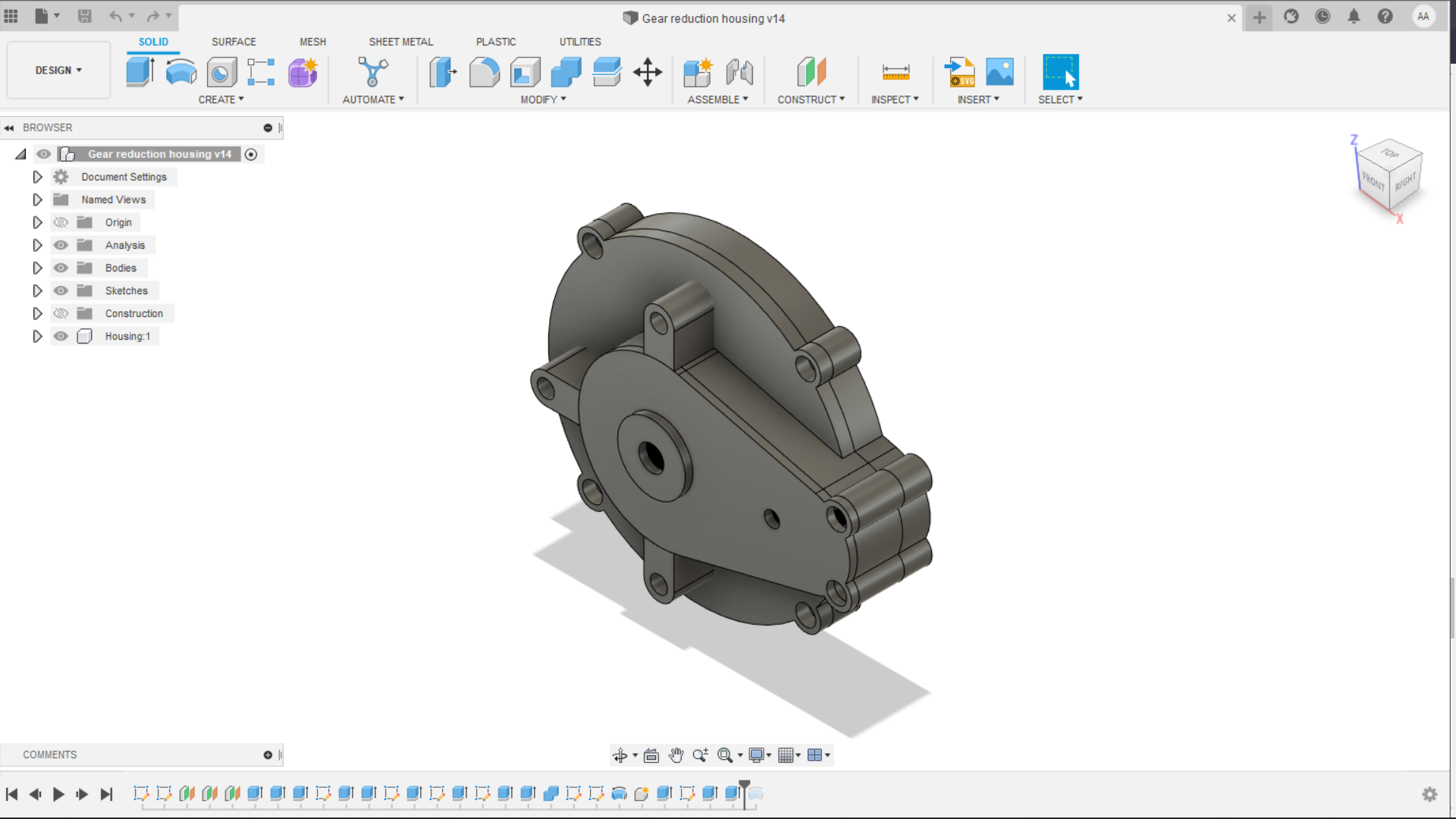
Task: Toggle visibility of Housing:1 component
Action: tap(61, 336)
